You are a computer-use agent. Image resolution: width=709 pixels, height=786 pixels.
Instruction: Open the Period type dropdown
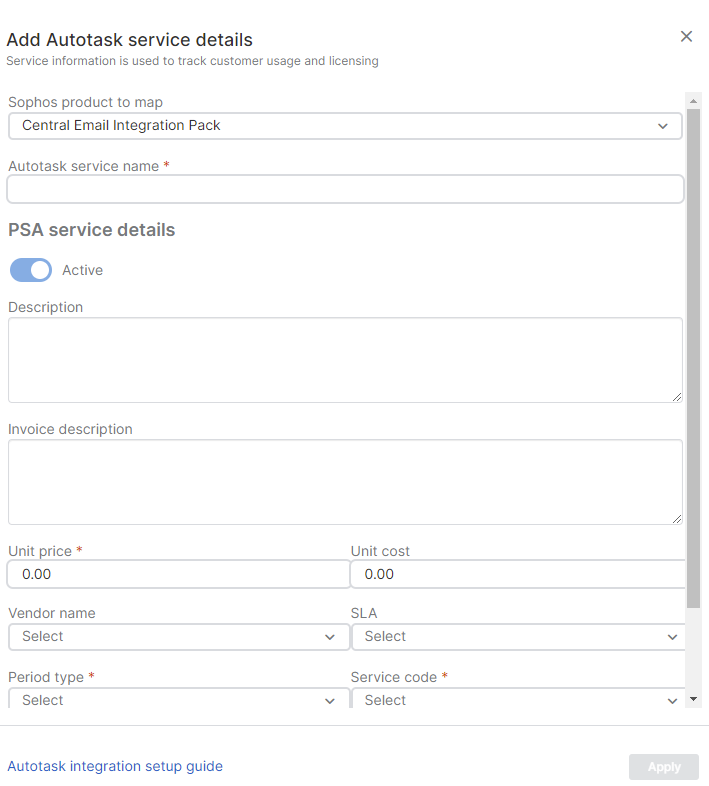[178, 700]
